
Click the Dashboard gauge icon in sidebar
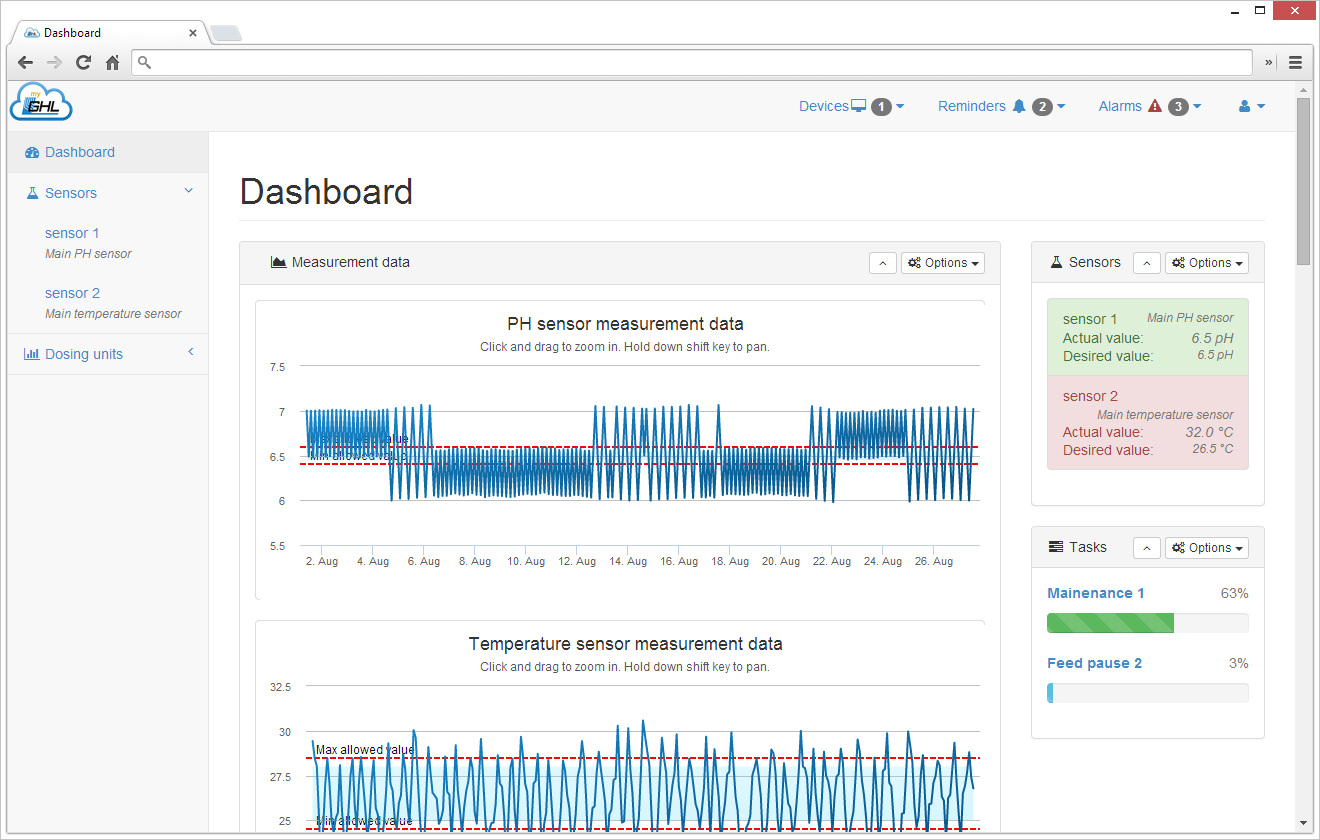coord(30,151)
